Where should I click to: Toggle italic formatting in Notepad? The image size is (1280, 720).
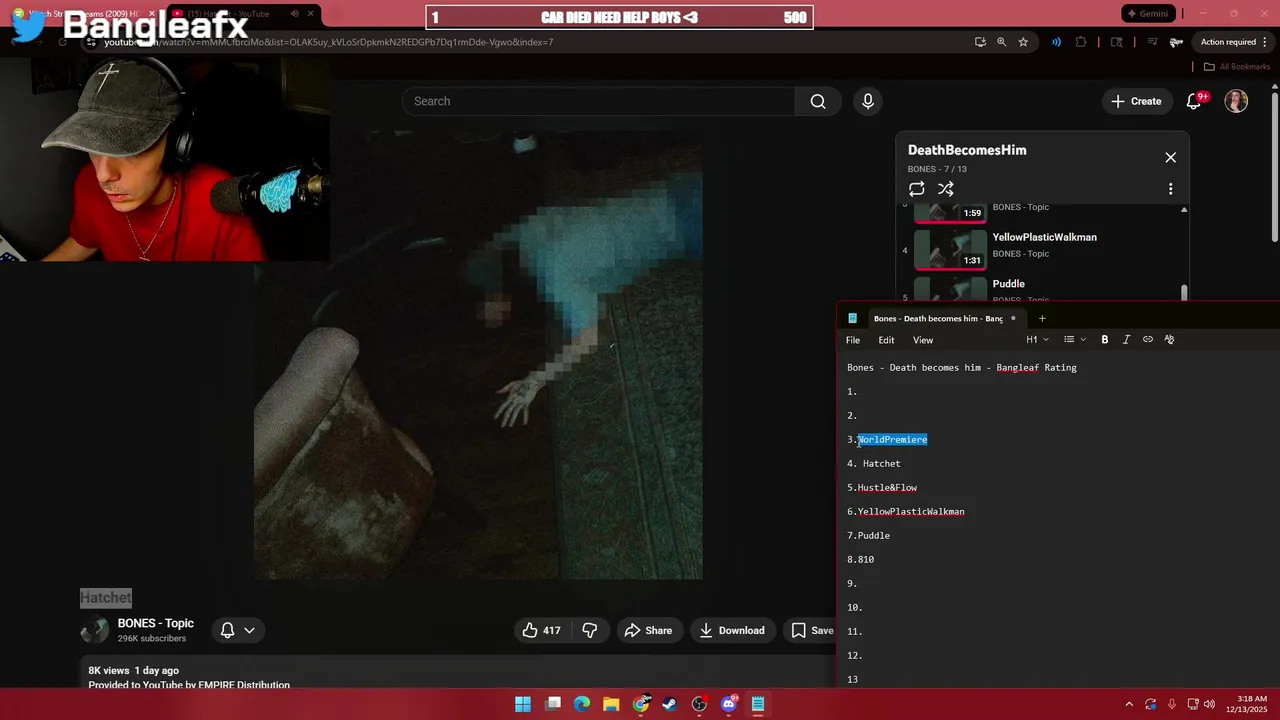(x=1126, y=340)
